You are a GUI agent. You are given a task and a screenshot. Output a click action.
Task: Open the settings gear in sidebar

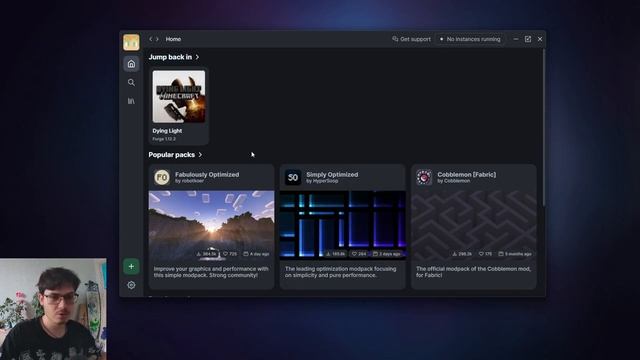131,285
